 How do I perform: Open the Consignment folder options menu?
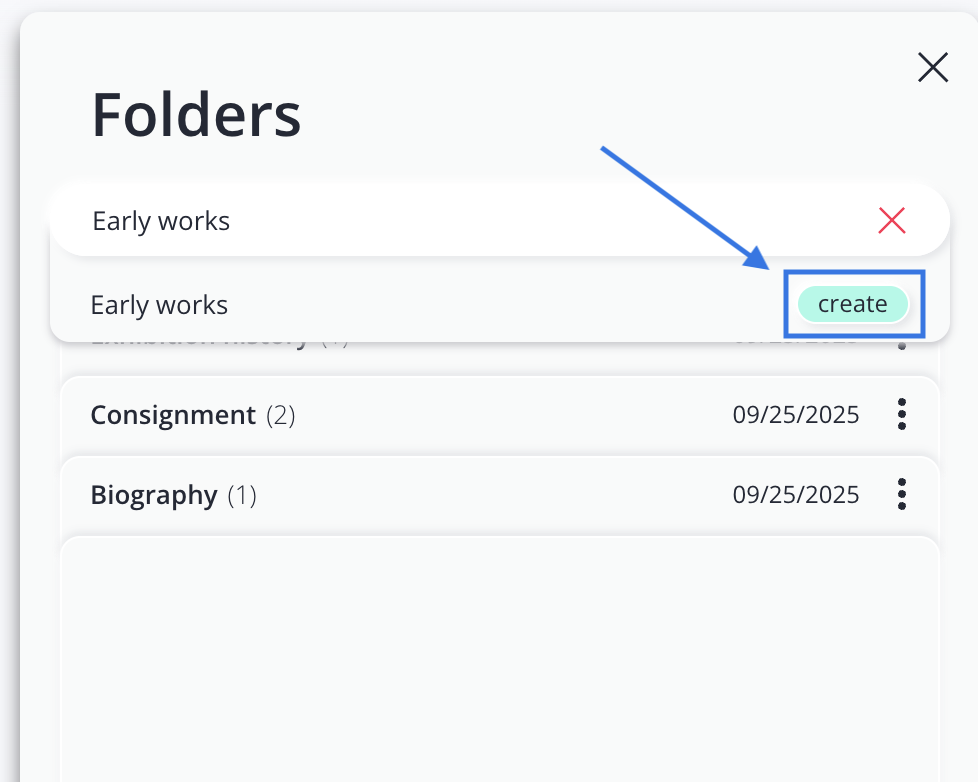902,414
